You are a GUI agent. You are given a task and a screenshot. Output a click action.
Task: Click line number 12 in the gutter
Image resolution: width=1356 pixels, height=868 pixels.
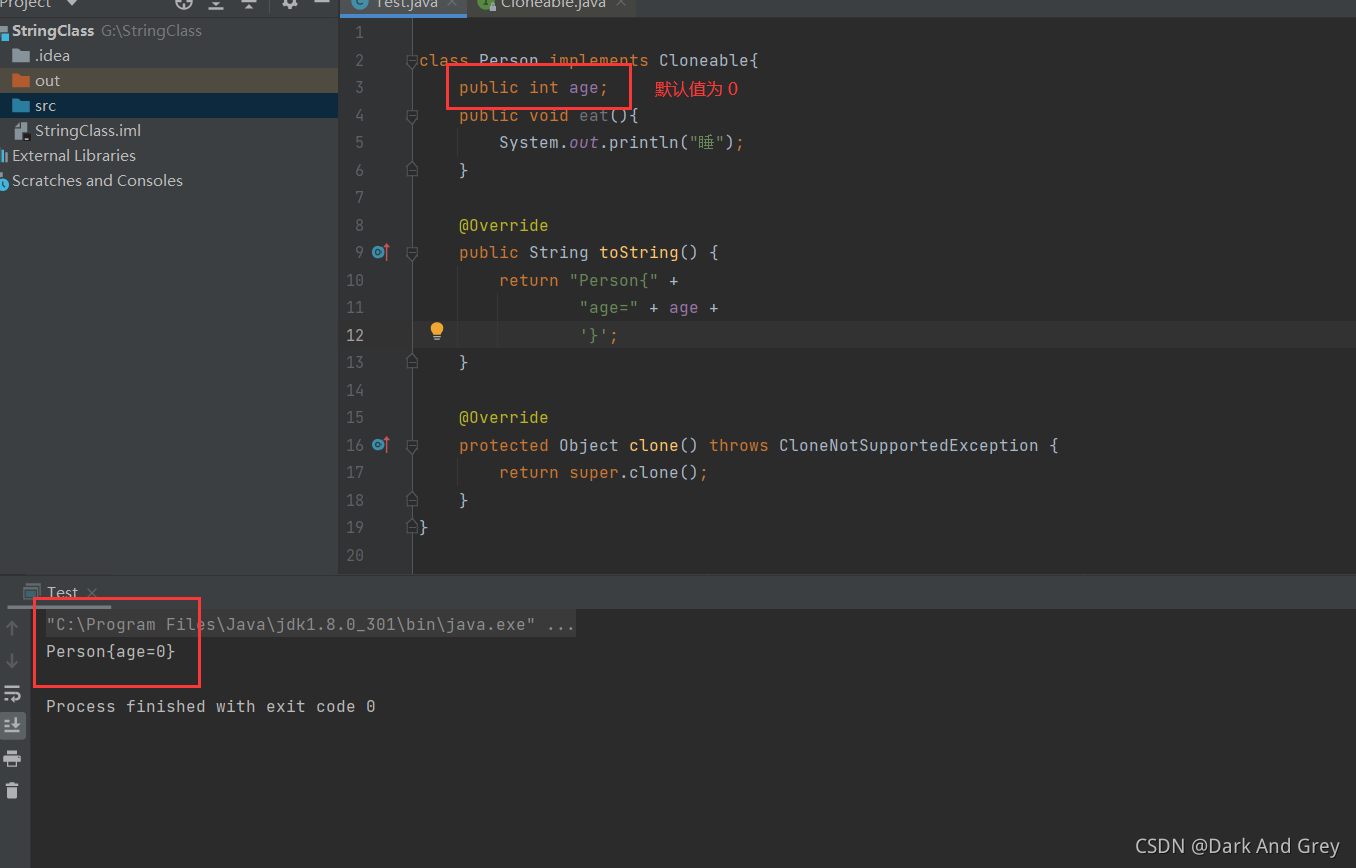coord(355,335)
